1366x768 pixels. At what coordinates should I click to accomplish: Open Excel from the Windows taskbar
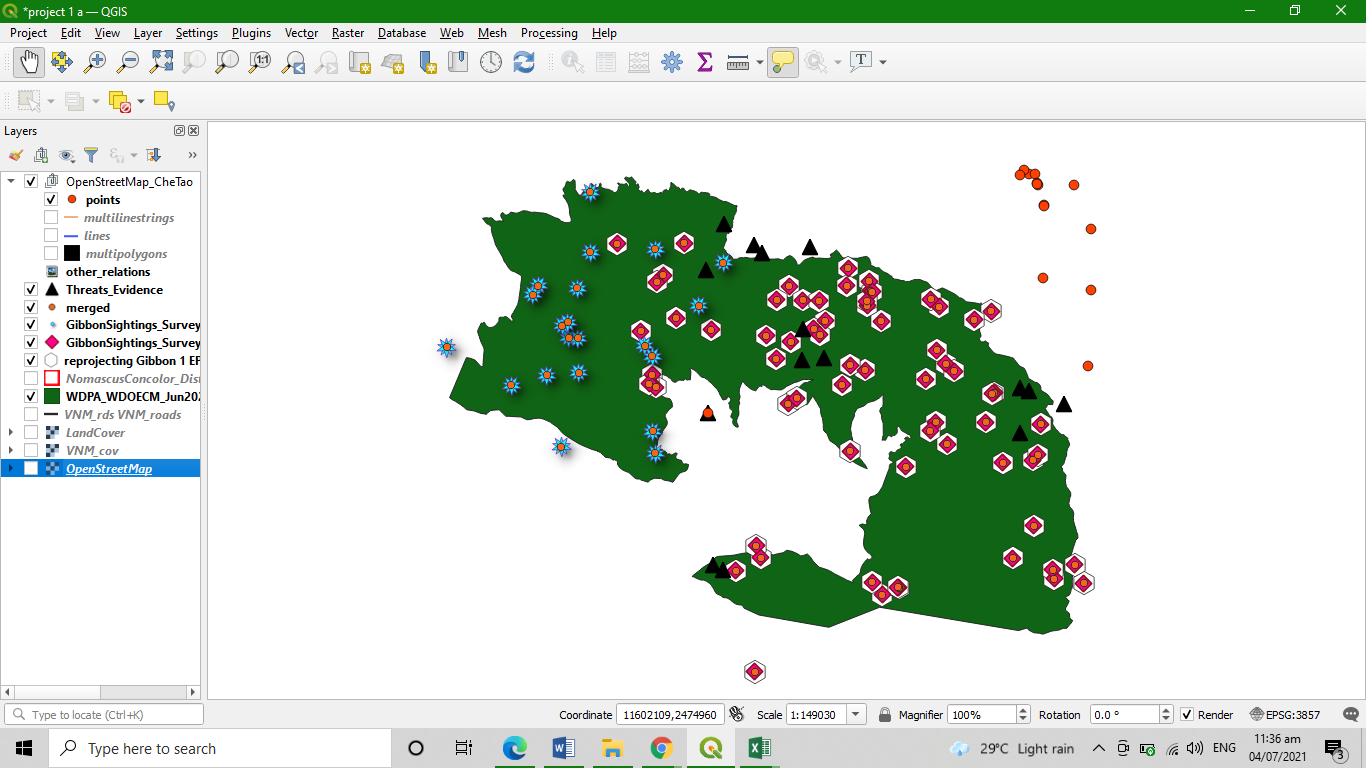(x=759, y=748)
